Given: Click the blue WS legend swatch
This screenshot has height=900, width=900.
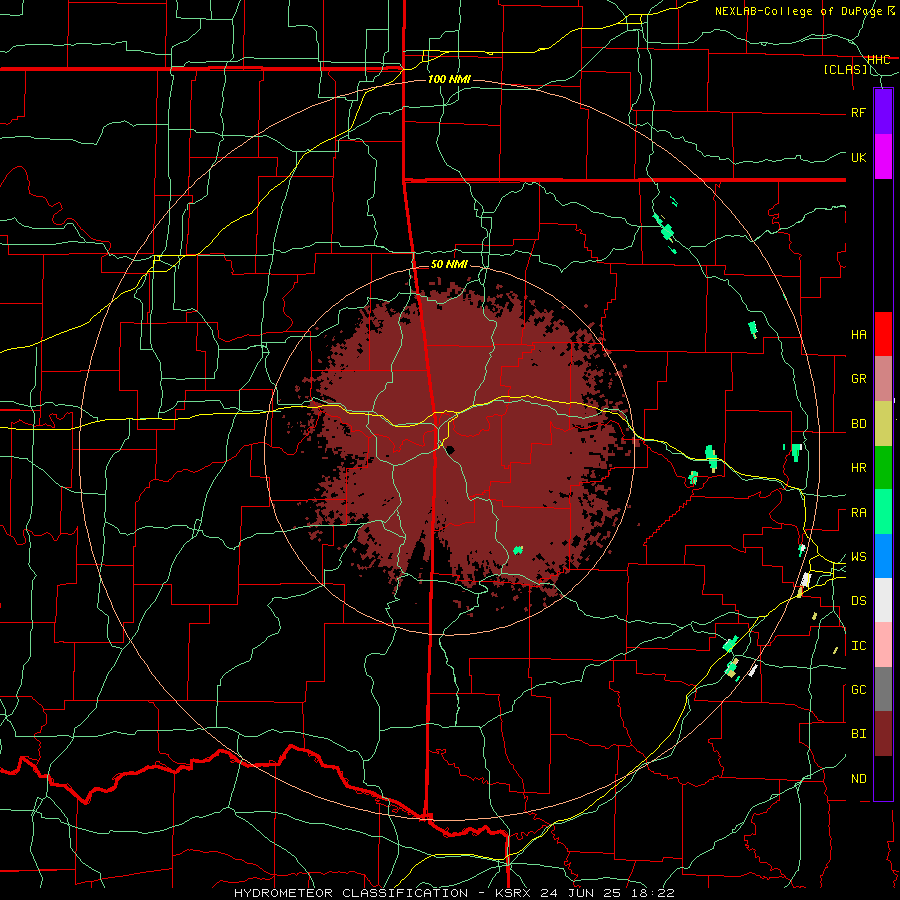Looking at the screenshot, I should tap(883, 556).
